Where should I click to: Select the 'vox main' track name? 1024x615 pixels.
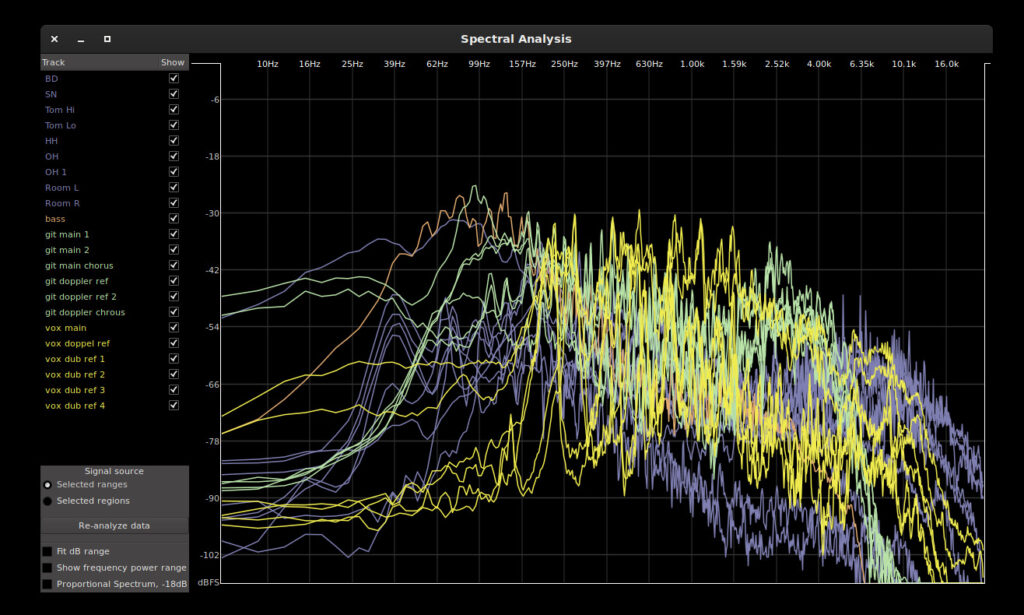coord(65,328)
